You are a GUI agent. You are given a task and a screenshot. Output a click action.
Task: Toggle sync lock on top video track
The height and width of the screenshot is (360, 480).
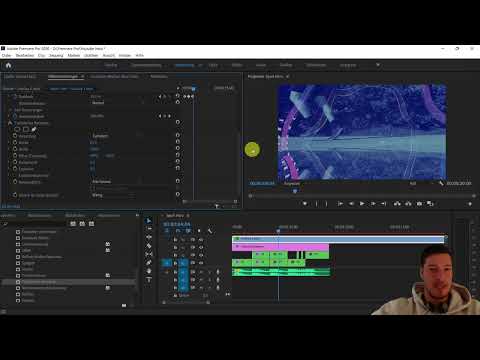click(x=193, y=240)
